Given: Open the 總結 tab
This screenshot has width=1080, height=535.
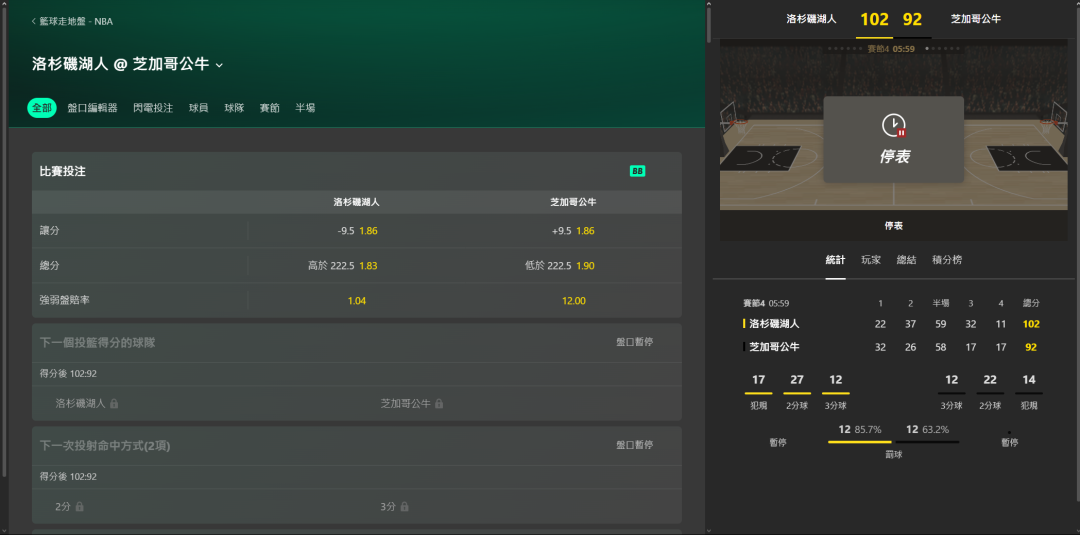Looking at the screenshot, I should 906,260.
